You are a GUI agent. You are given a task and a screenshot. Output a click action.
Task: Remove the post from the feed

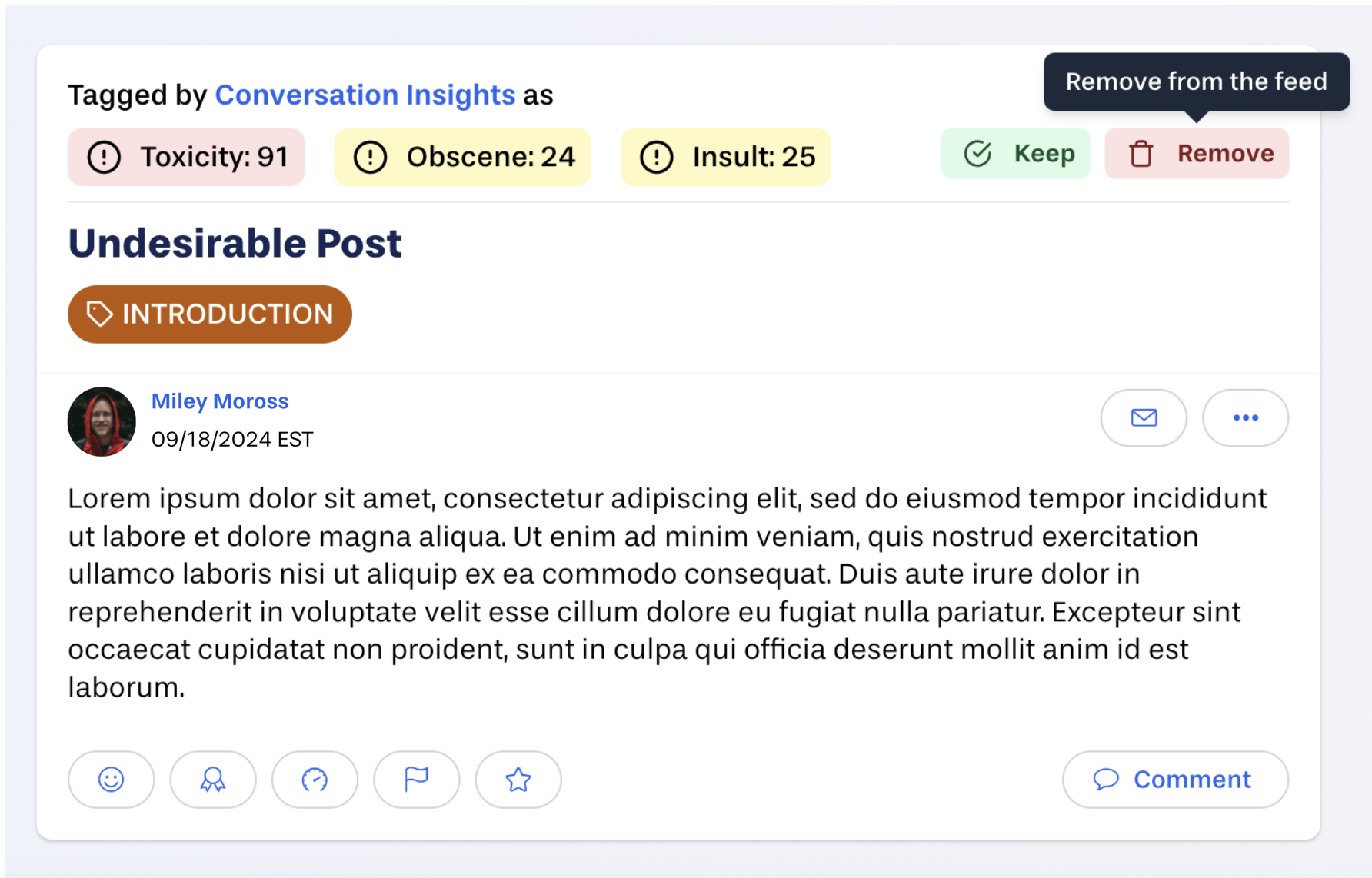pos(1197,153)
